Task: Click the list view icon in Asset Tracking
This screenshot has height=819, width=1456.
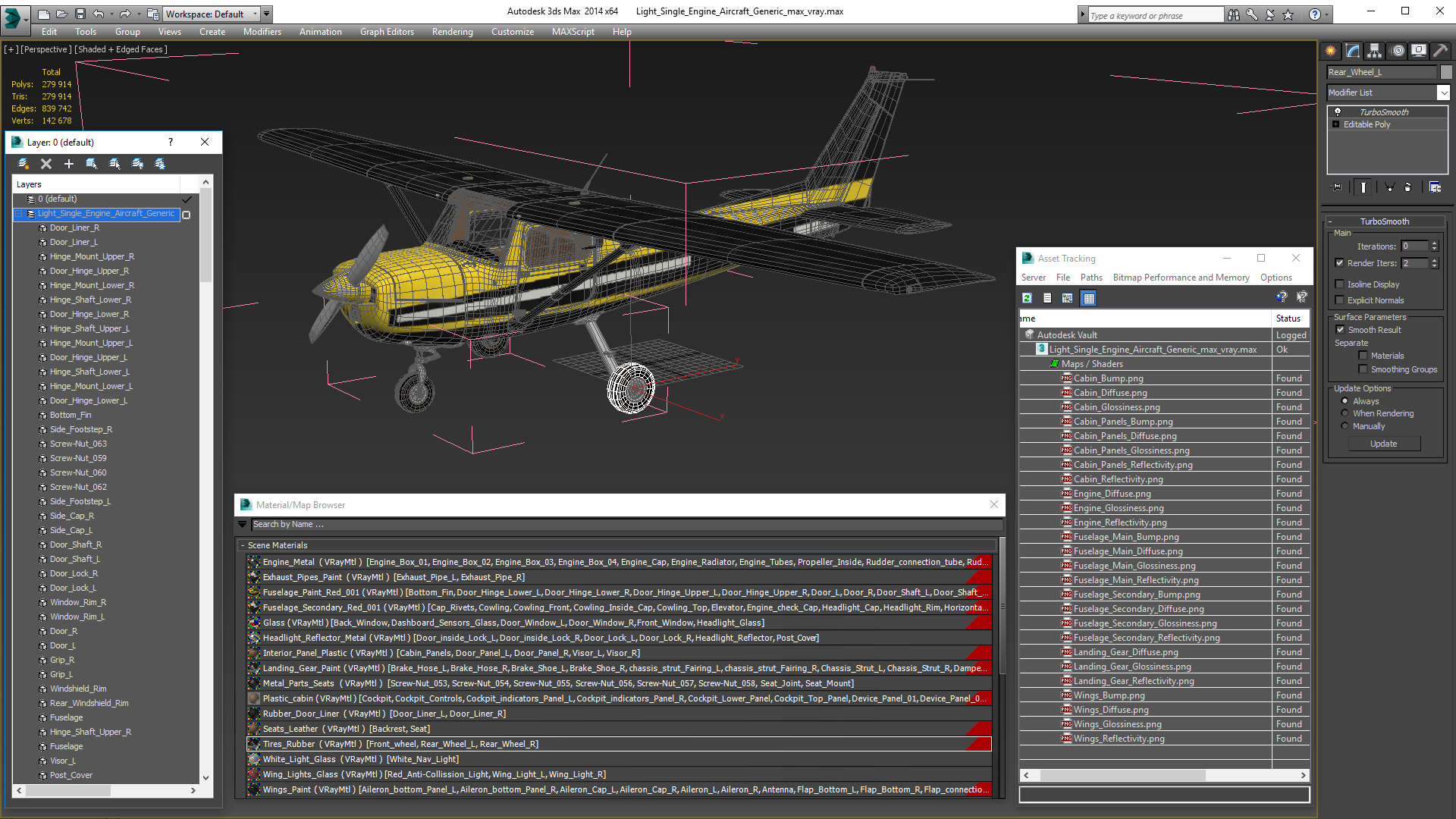Action: [x=1047, y=298]
